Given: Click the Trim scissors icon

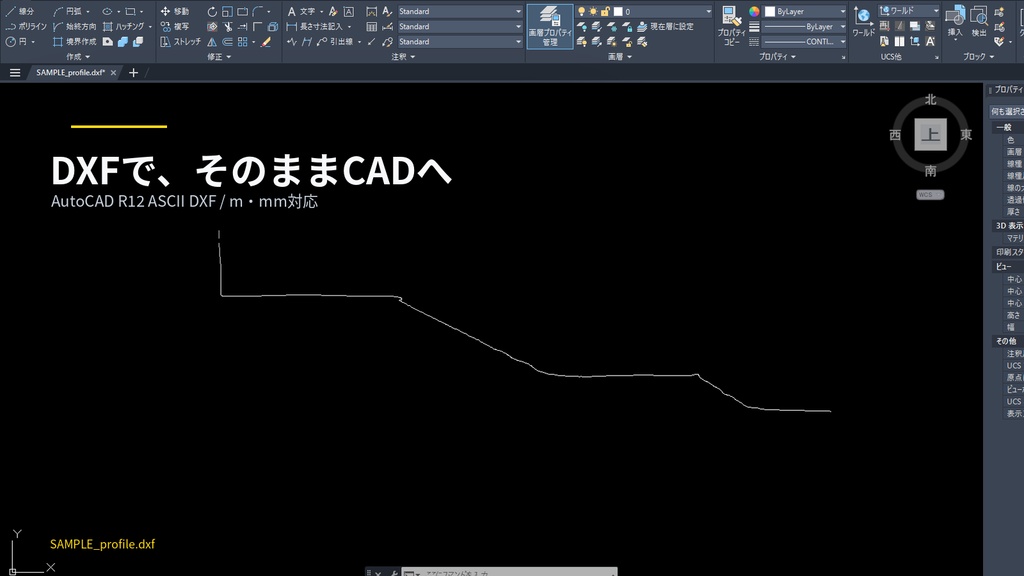Looking at the screenshot, I should click(x=227, y=26).
